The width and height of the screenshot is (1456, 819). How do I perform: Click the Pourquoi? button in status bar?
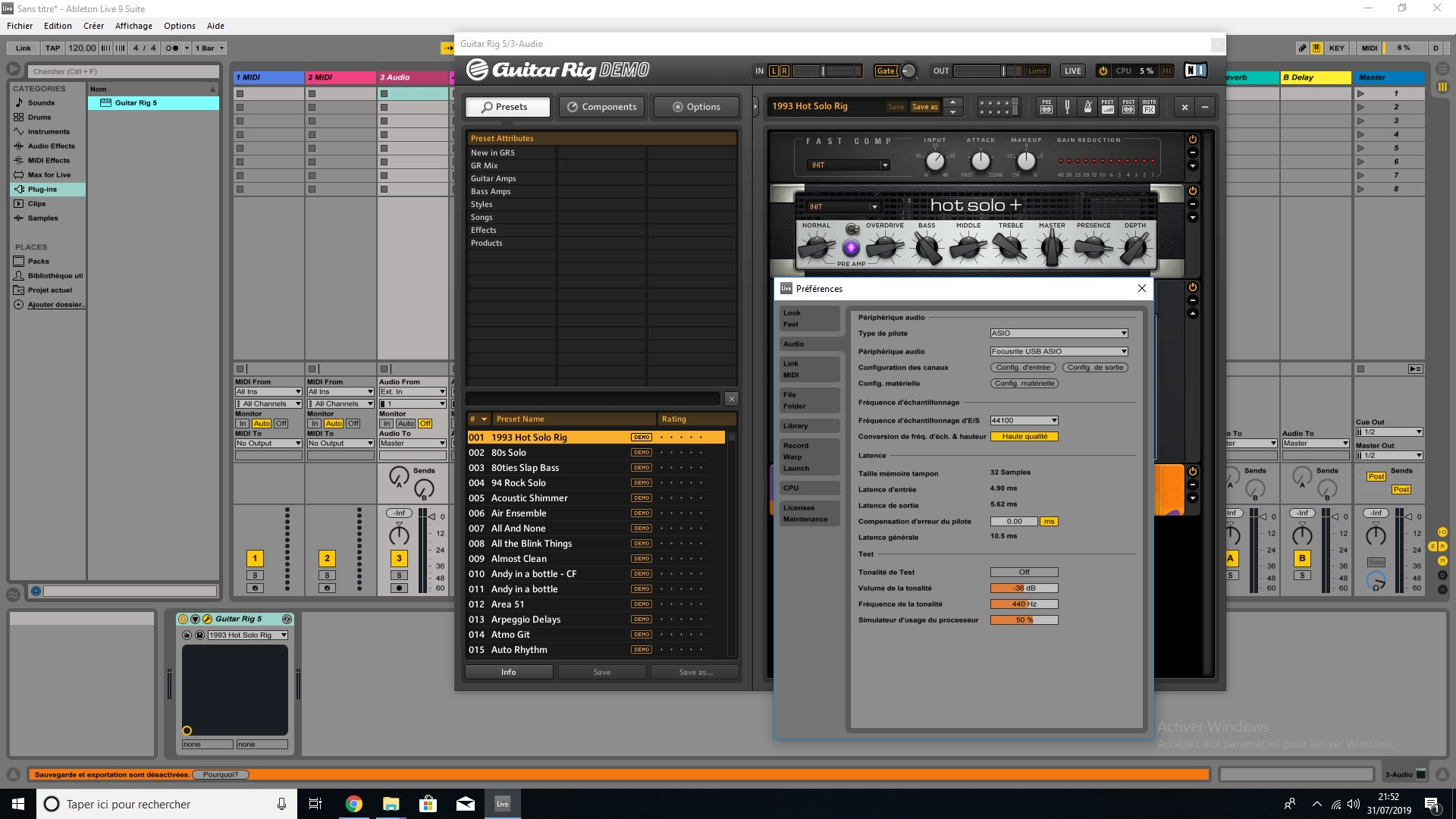point(220,775)
